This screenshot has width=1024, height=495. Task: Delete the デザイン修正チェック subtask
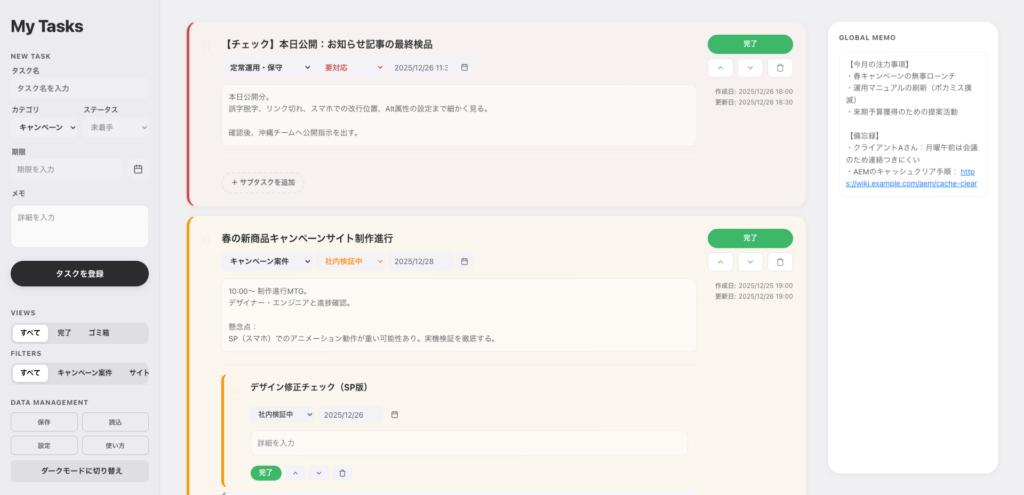click(x=342, y=473)
